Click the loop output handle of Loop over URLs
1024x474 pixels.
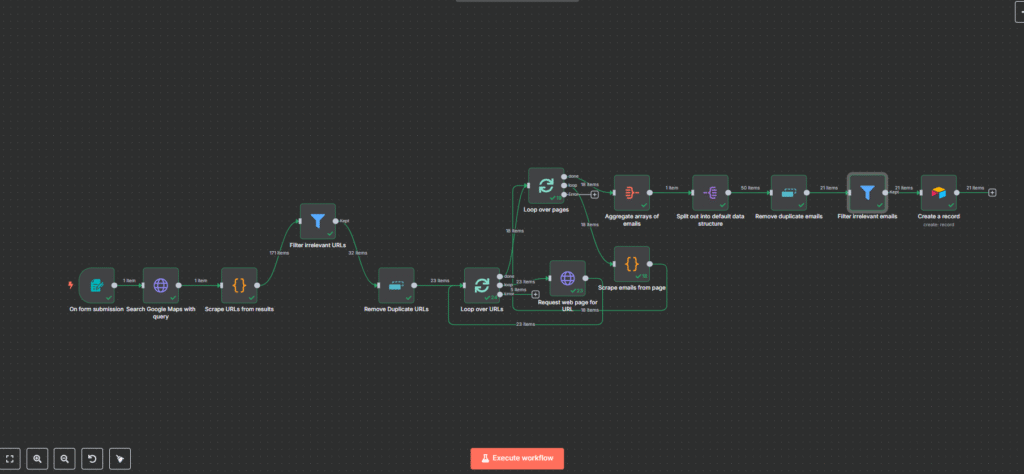coord(500,285)
